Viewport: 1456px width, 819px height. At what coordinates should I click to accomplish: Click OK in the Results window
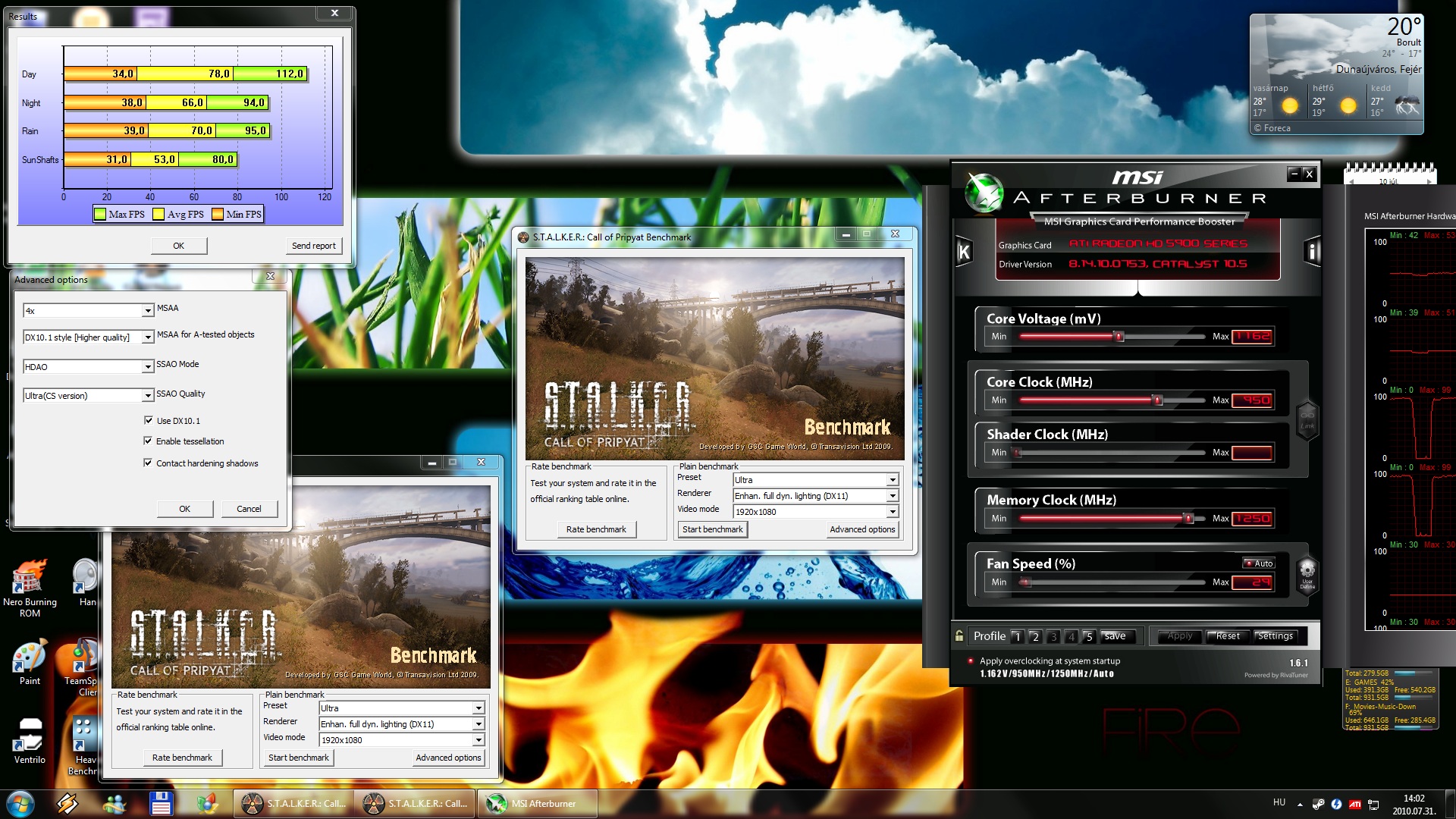pos(178,246)
